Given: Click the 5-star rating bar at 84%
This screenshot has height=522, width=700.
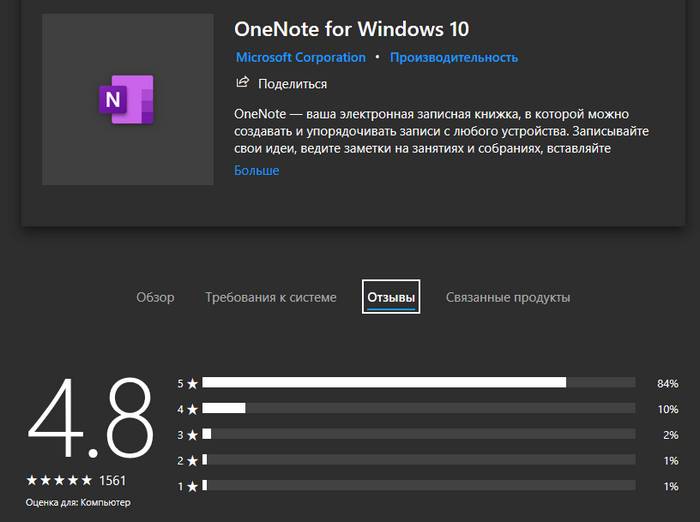Looking at the screenshot, I should pyautogui.click(x=418, y=382).
